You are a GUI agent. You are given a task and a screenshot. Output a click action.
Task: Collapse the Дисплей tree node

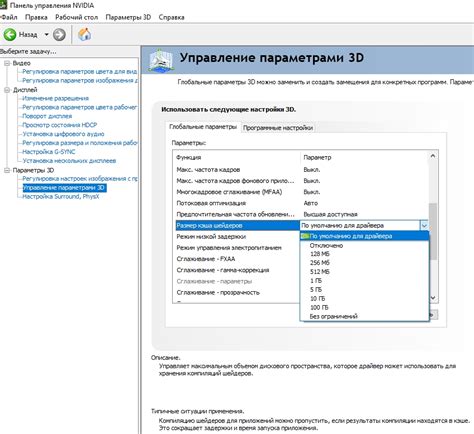(7, 90)
